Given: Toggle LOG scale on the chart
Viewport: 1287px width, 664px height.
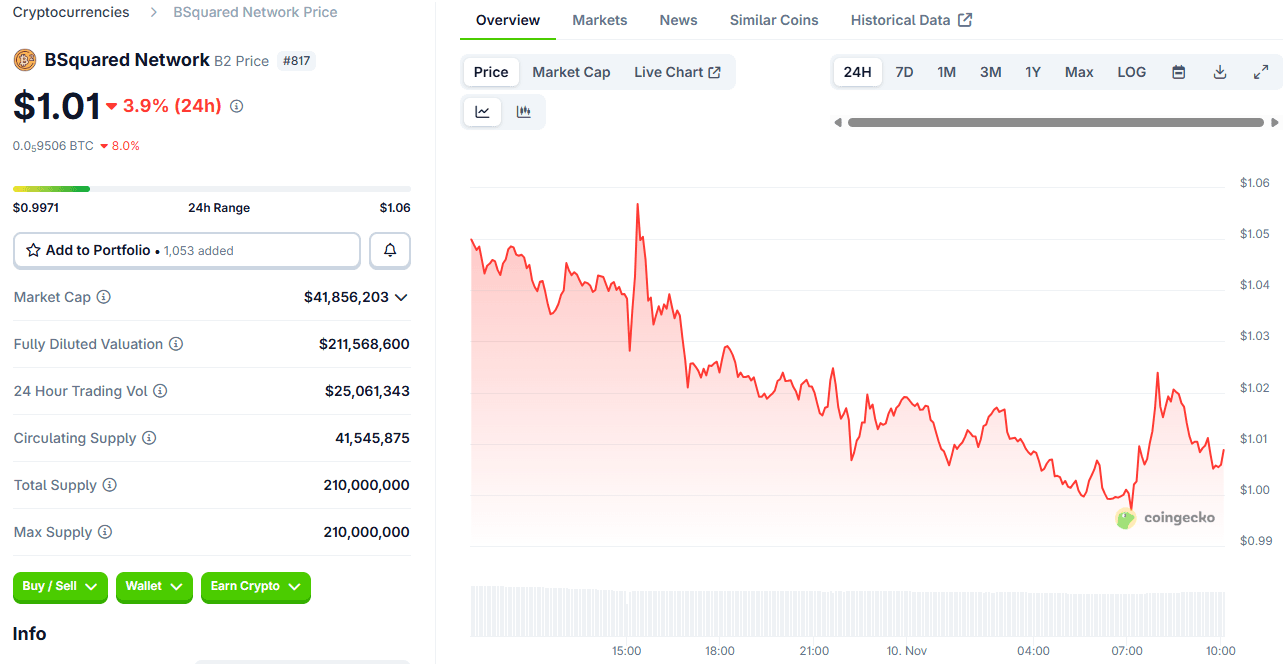Looking at the screenshot, I should tap(1131, 72).
